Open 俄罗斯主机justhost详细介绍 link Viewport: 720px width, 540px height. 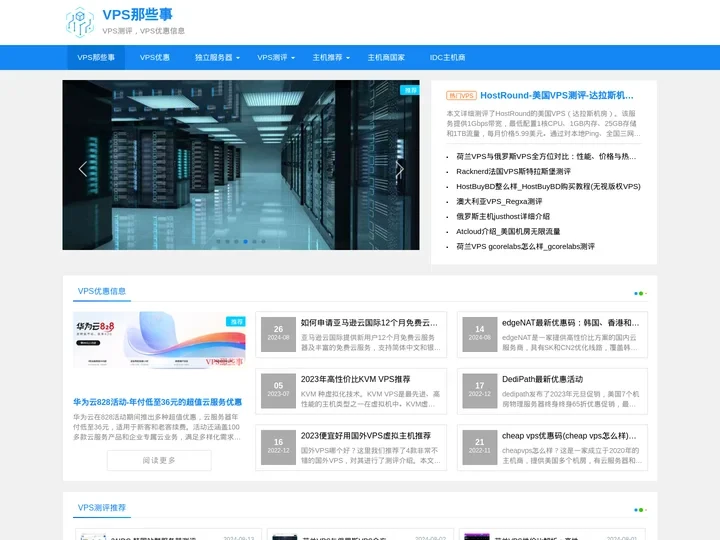tap(503, 216)
